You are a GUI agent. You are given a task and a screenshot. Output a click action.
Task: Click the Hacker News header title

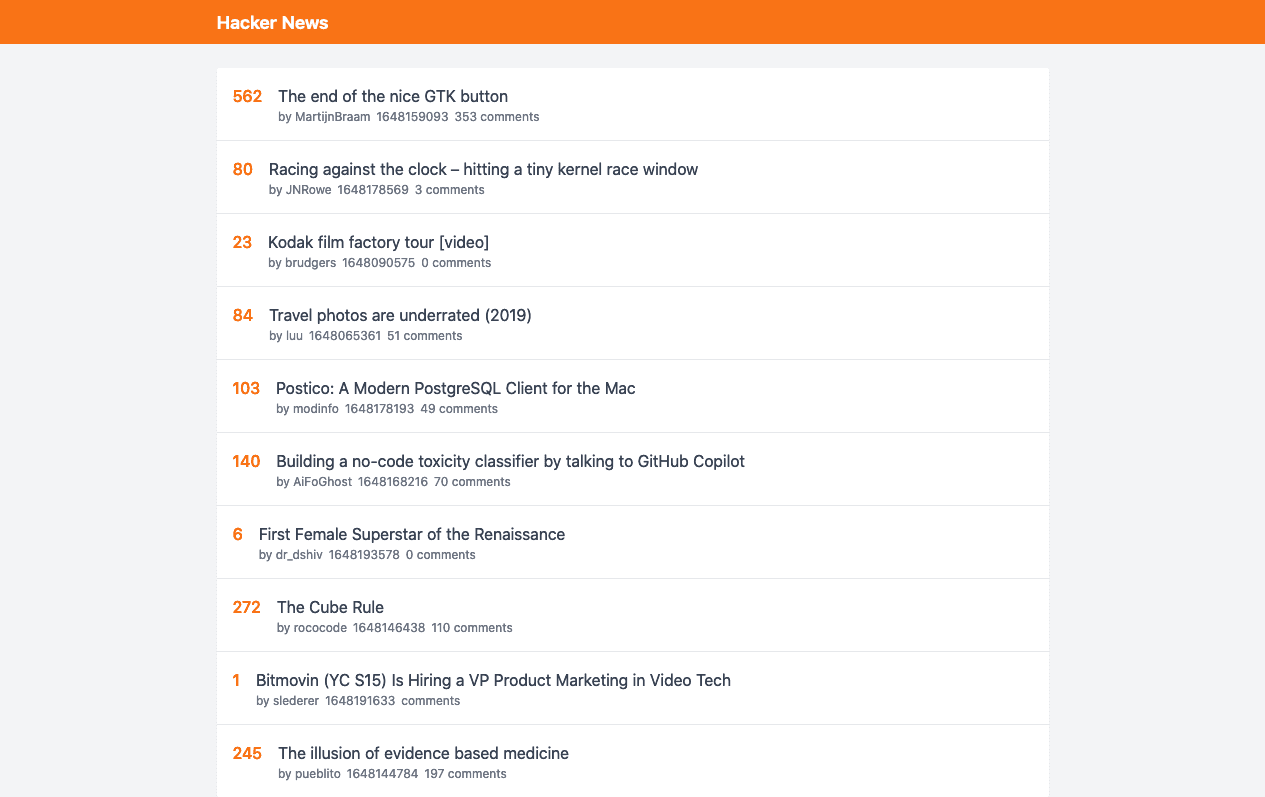click(x=272, y=22)
